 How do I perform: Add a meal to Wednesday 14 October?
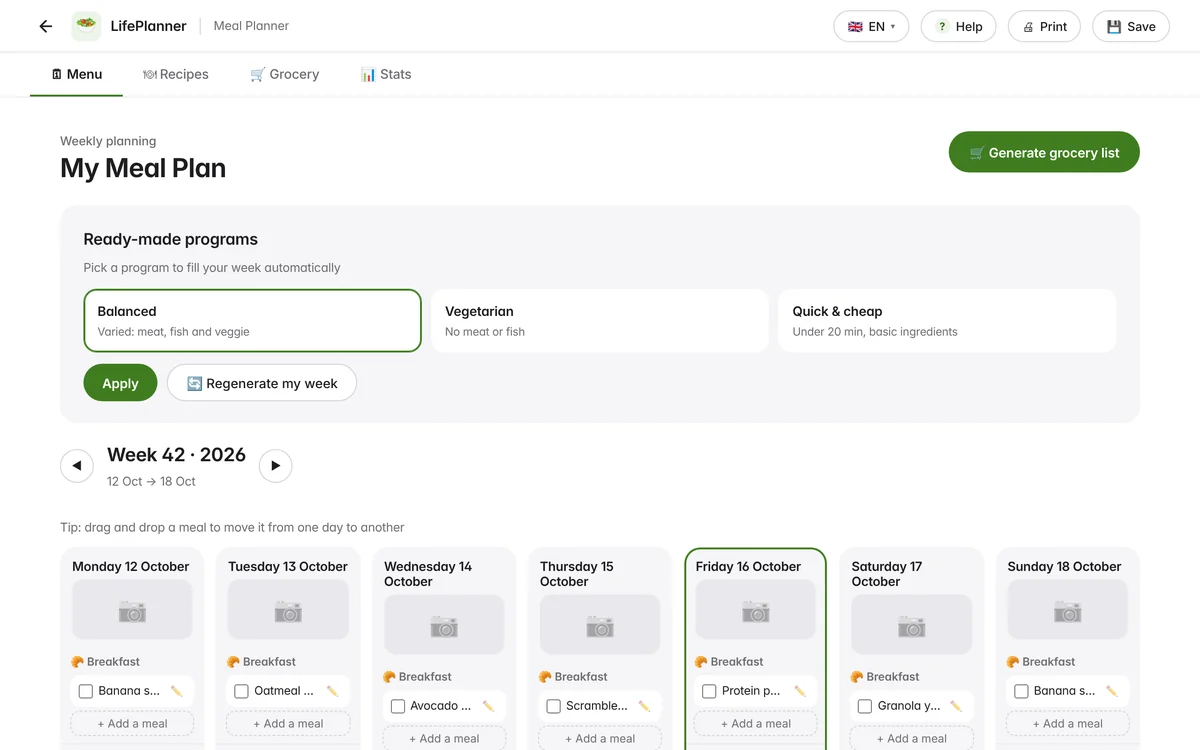(444, 739)
